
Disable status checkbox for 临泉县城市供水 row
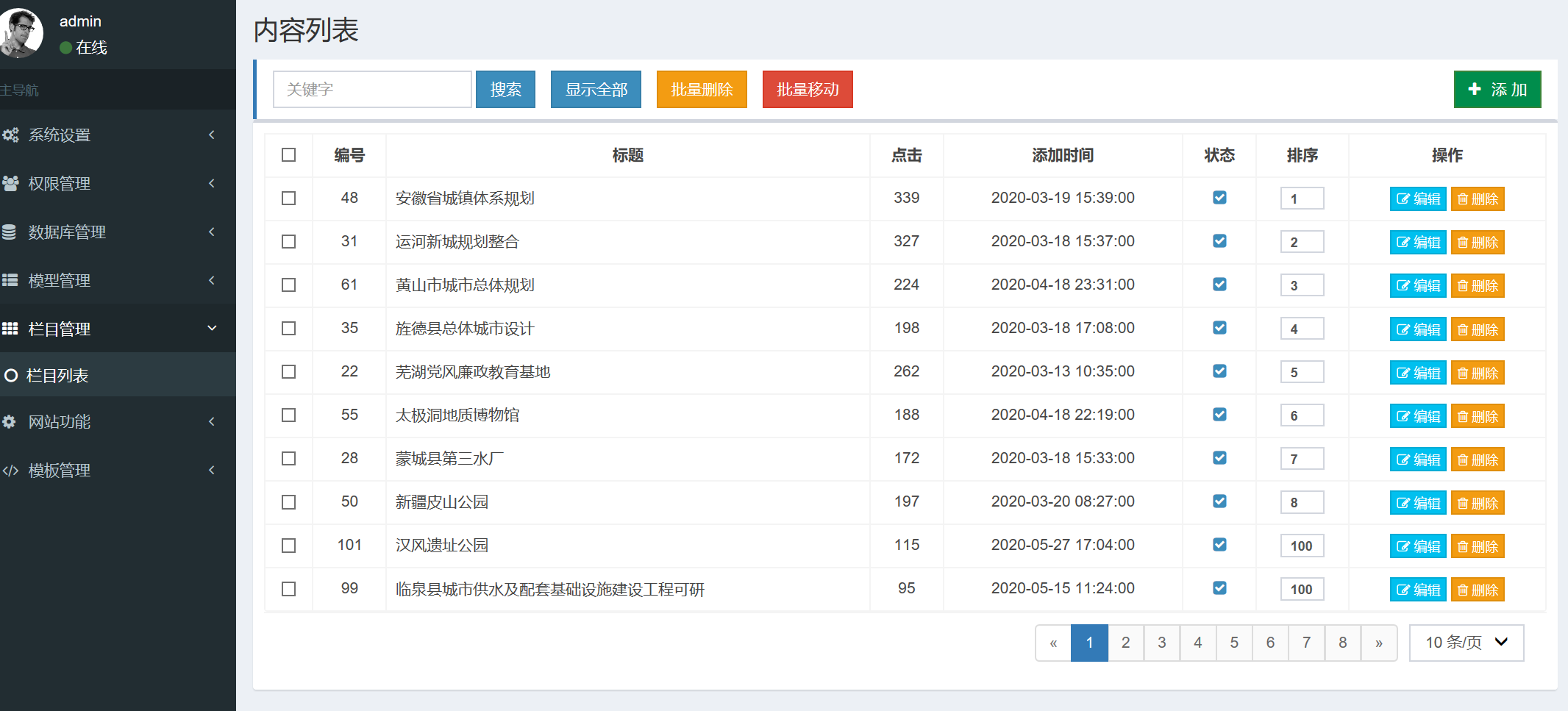coord(1219,588)
